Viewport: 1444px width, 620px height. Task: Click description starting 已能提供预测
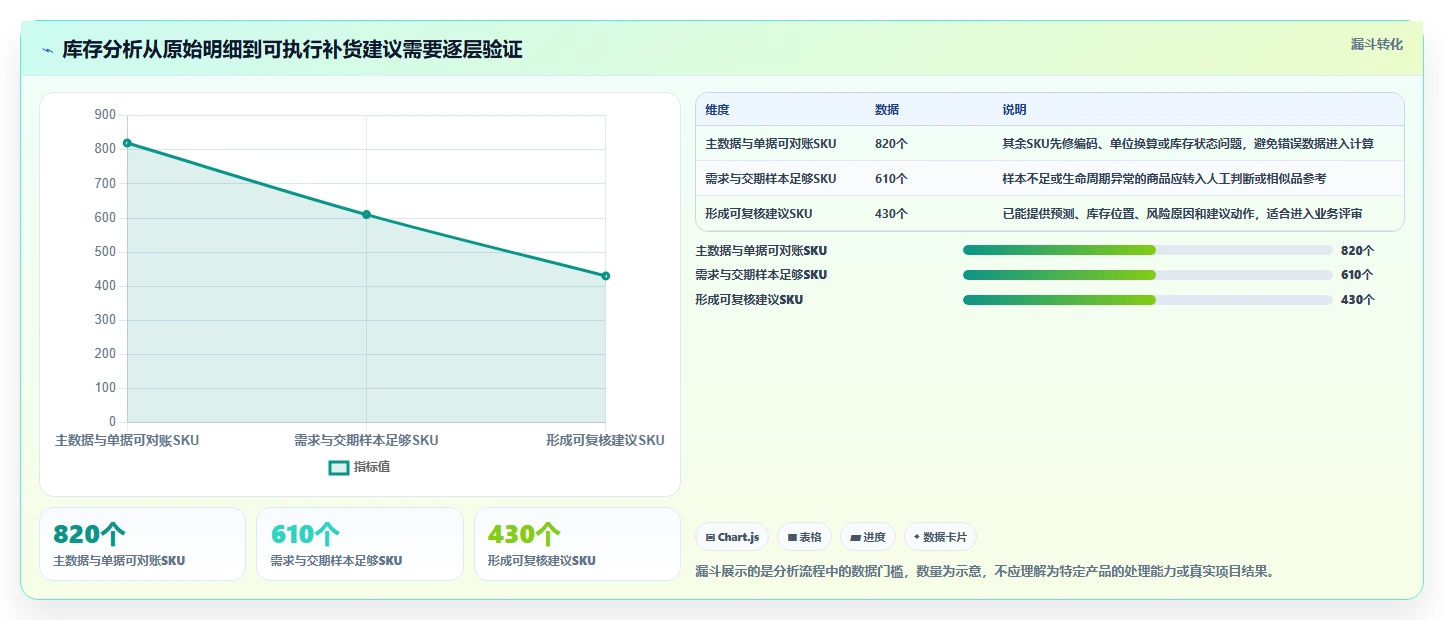point(1182,214)
